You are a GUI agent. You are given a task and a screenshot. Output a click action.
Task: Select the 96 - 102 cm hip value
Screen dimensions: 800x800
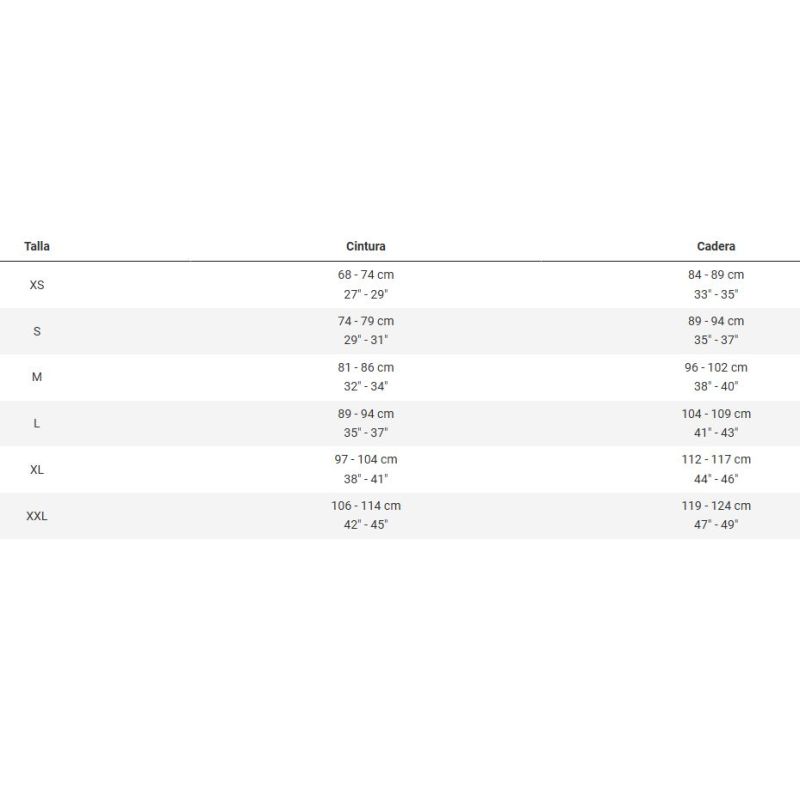(x=716, y=367)
